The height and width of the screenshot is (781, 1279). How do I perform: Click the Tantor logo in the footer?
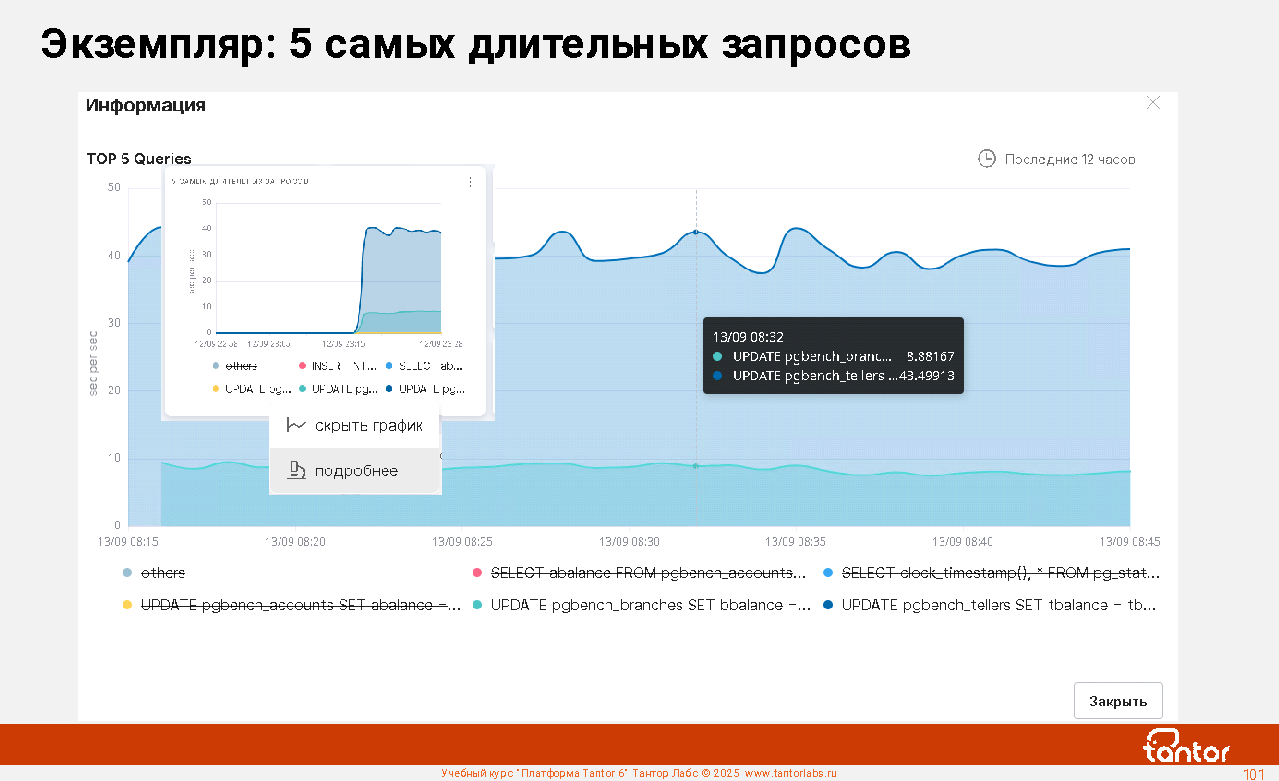(1186, 746)
